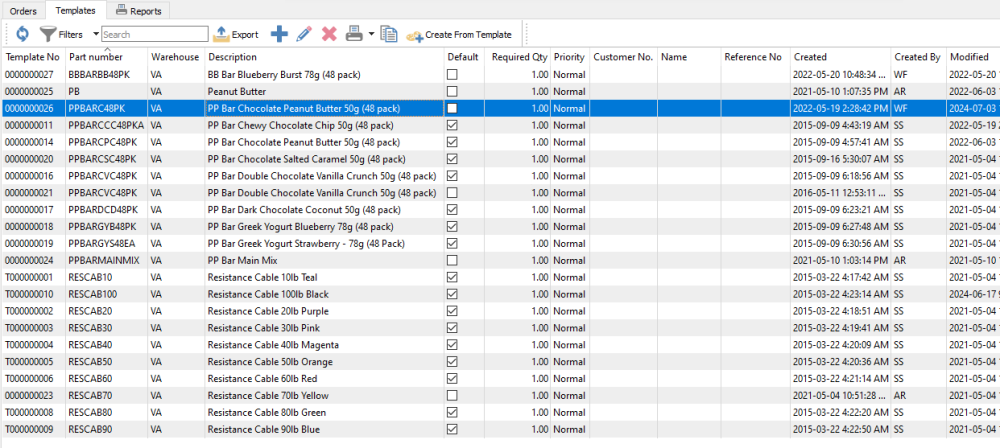Click the Customer No. column header
Viewport: 1000px width, 448px height.
(624, 57)
